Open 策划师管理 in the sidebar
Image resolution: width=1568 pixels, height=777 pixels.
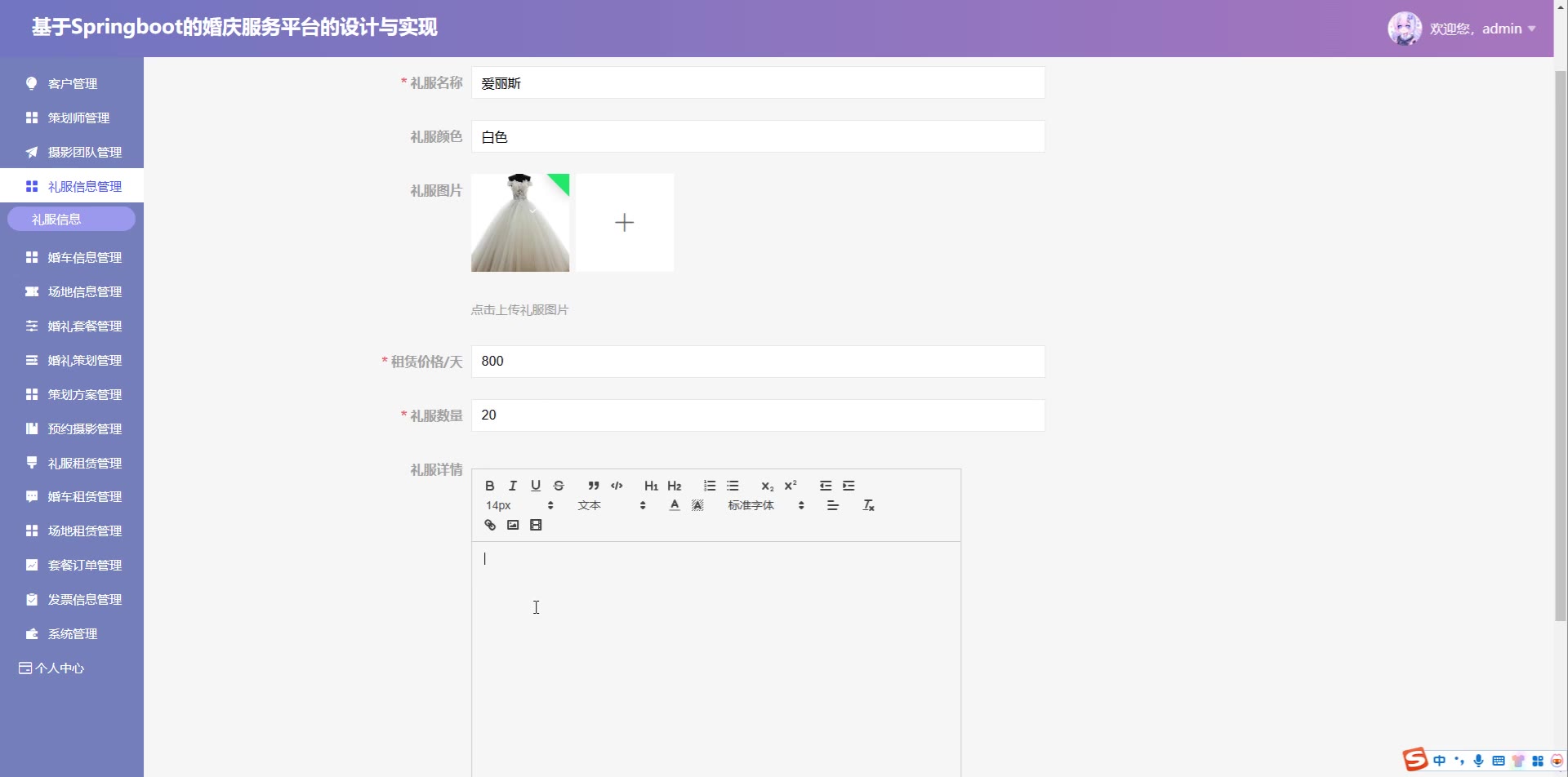point(72,118)
